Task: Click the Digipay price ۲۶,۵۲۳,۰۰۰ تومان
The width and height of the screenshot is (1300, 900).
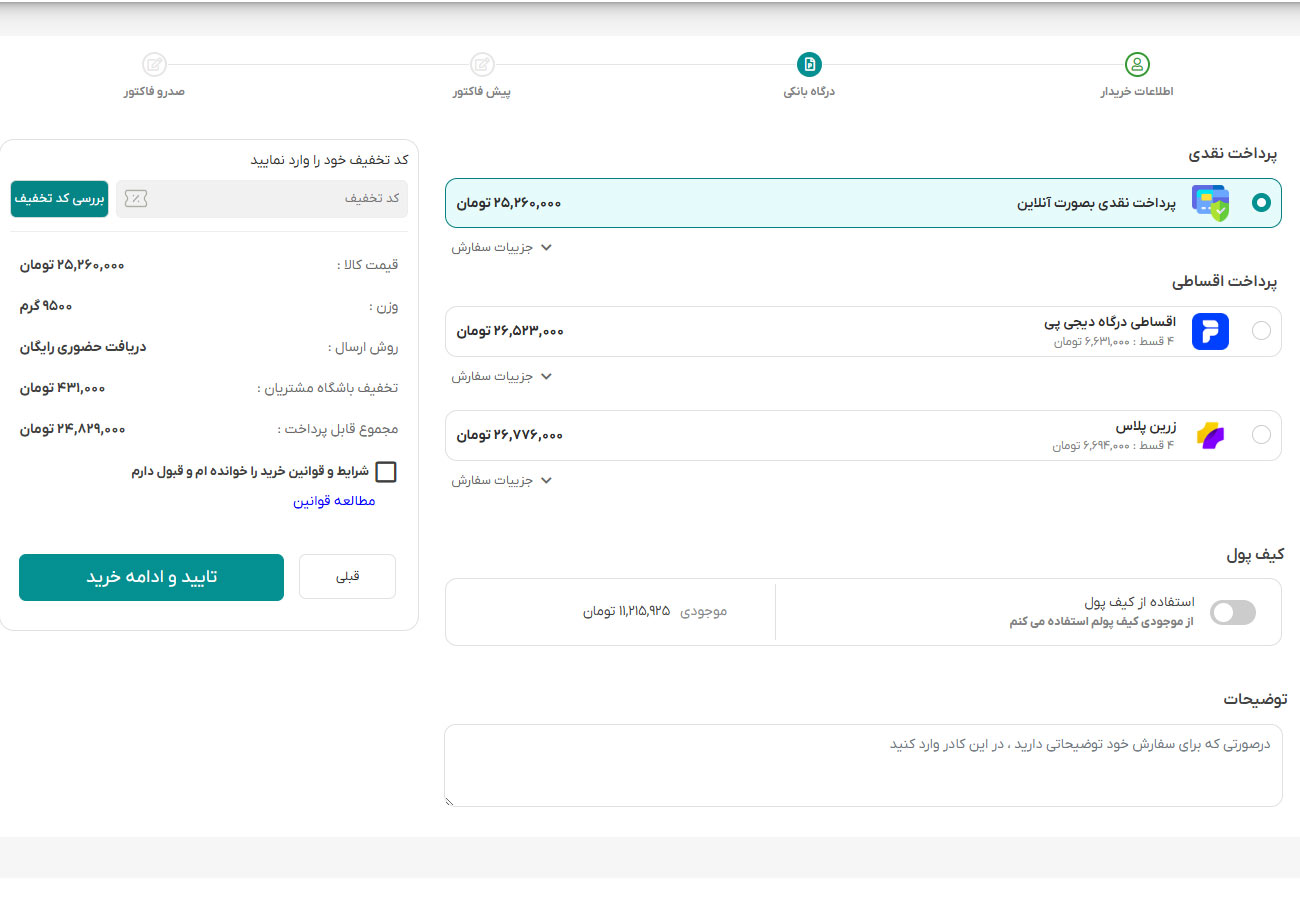Action: pyautogui.click(x=510, y=331)
